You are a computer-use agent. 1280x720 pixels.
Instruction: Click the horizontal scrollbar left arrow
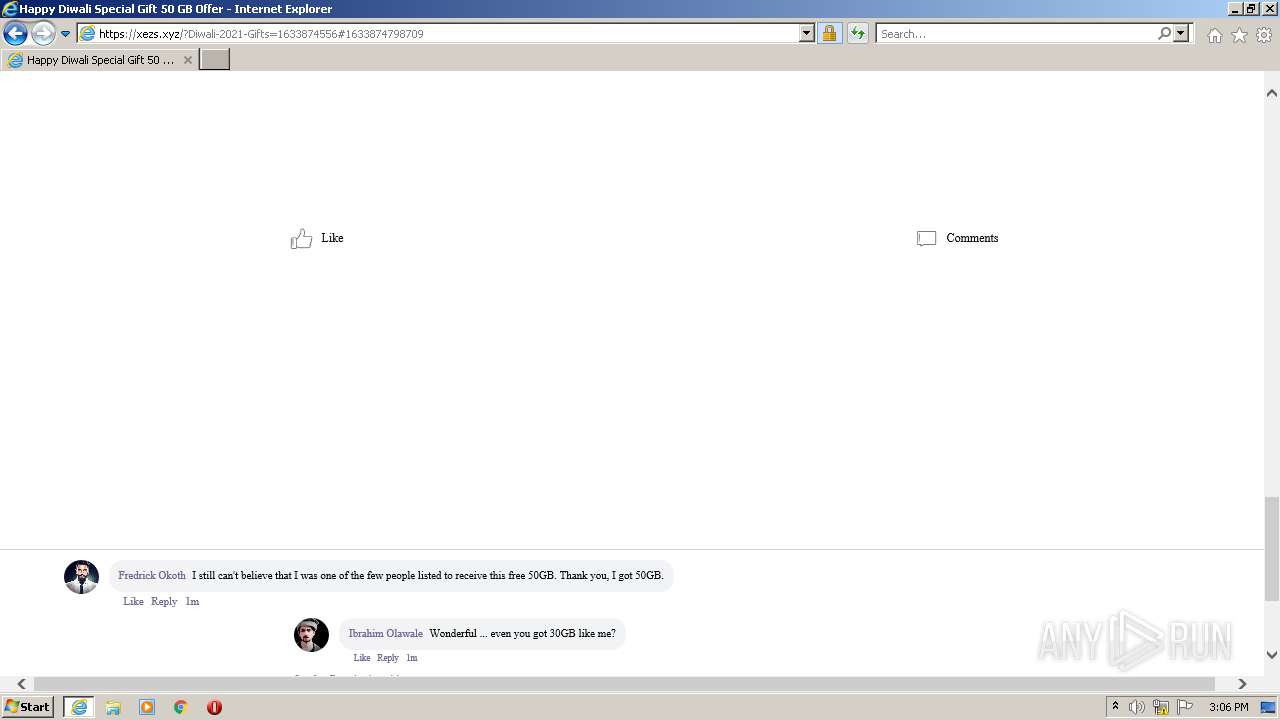21,684
